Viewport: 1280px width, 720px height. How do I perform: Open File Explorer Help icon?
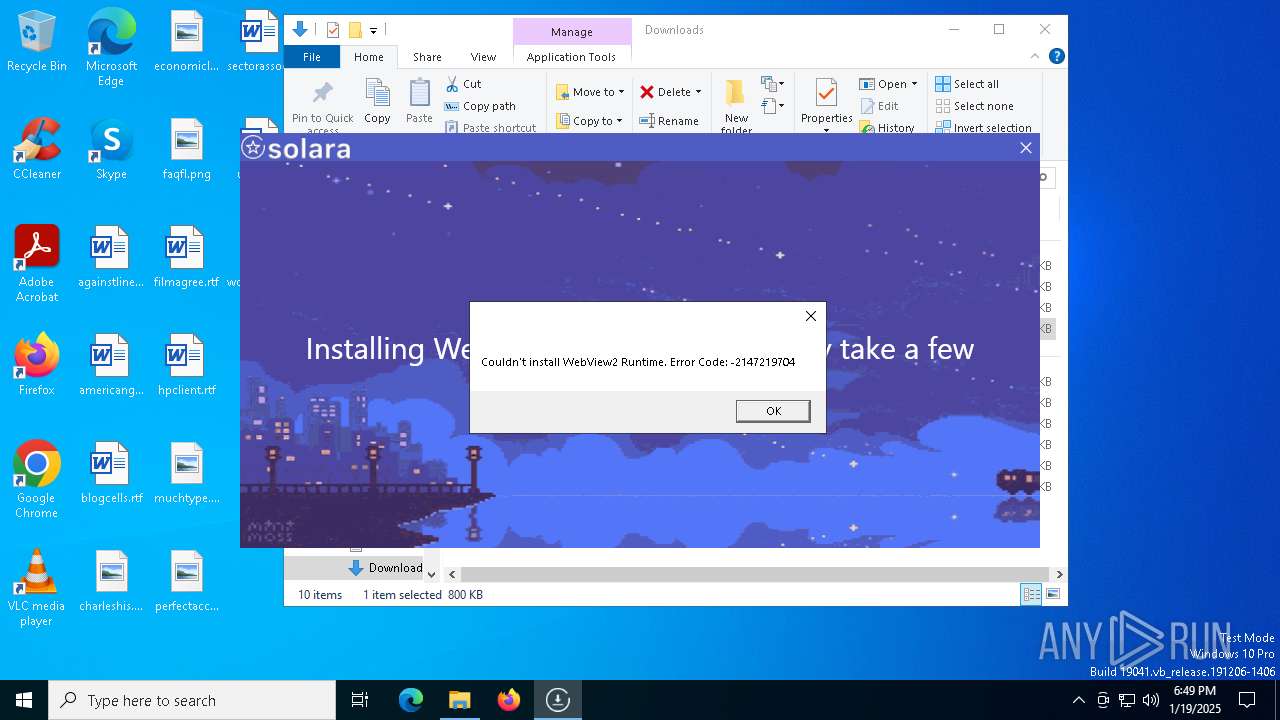point(1056,56)
